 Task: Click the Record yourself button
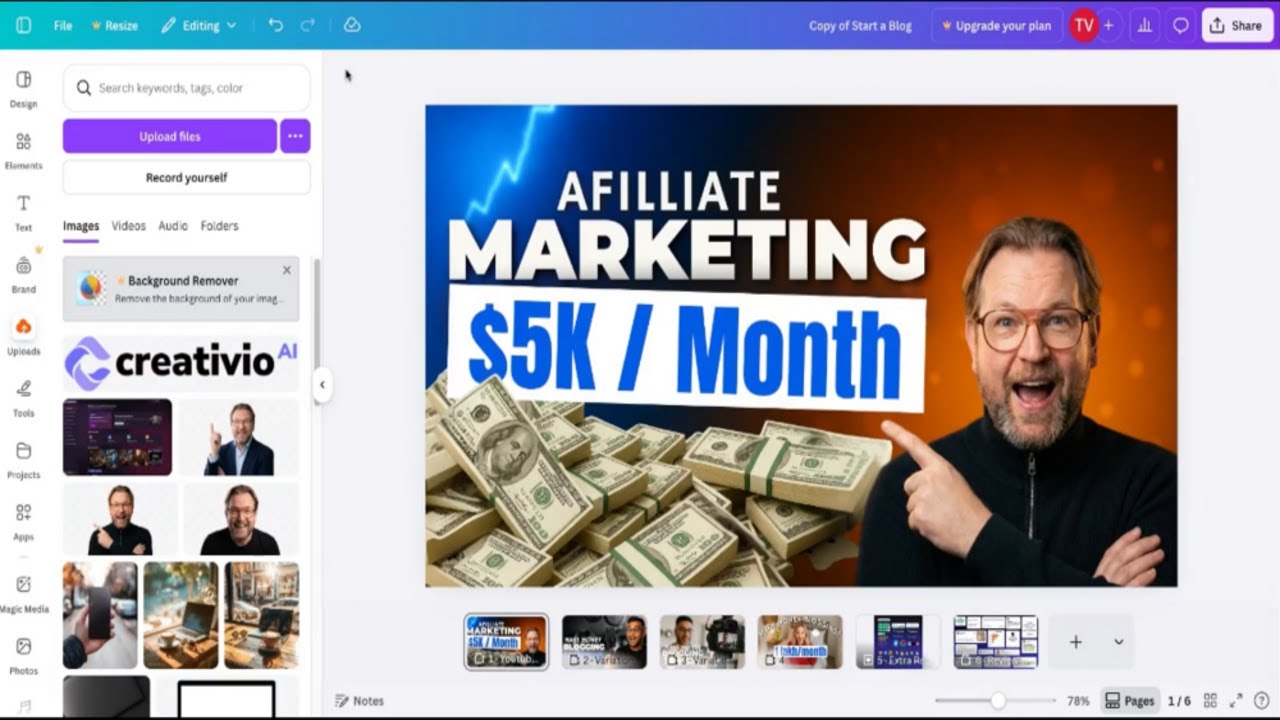187,177
